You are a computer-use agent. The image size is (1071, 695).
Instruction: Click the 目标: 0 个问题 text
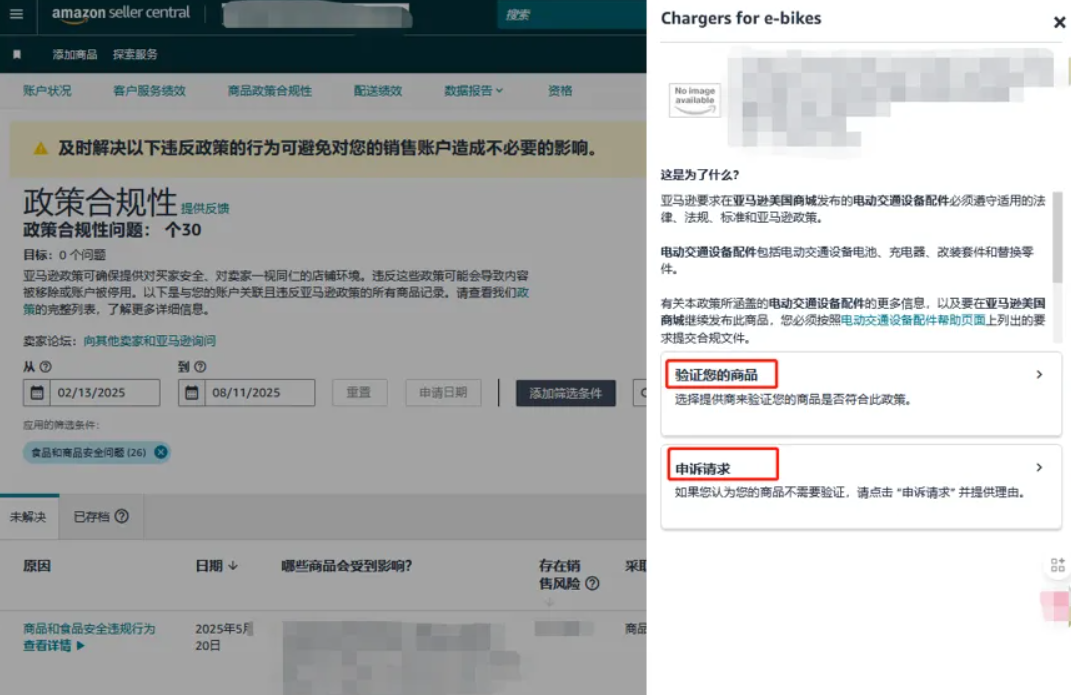point(64,255)
